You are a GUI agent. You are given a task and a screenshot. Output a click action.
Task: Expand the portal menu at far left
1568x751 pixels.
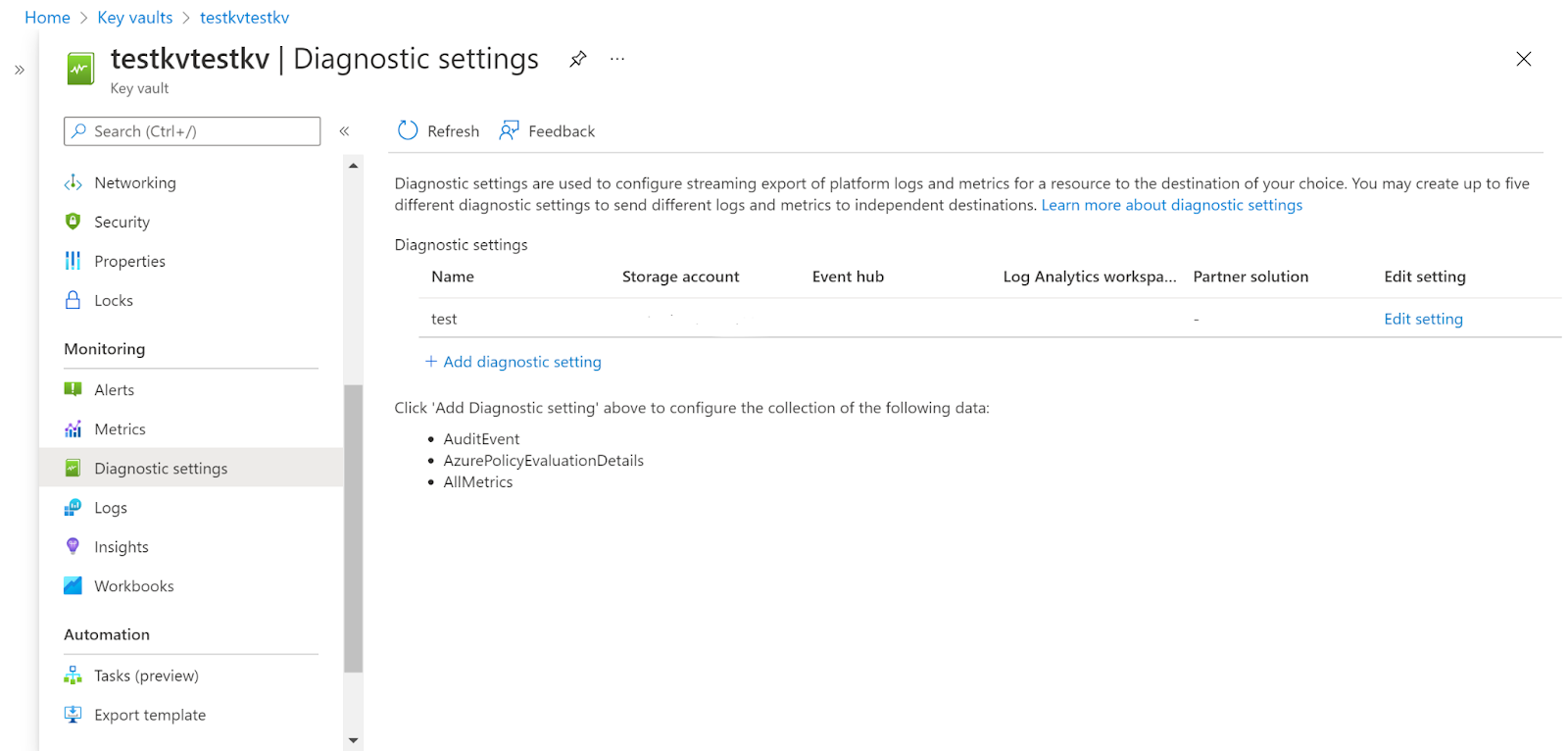pyautogui.click(x=20, y=70)
